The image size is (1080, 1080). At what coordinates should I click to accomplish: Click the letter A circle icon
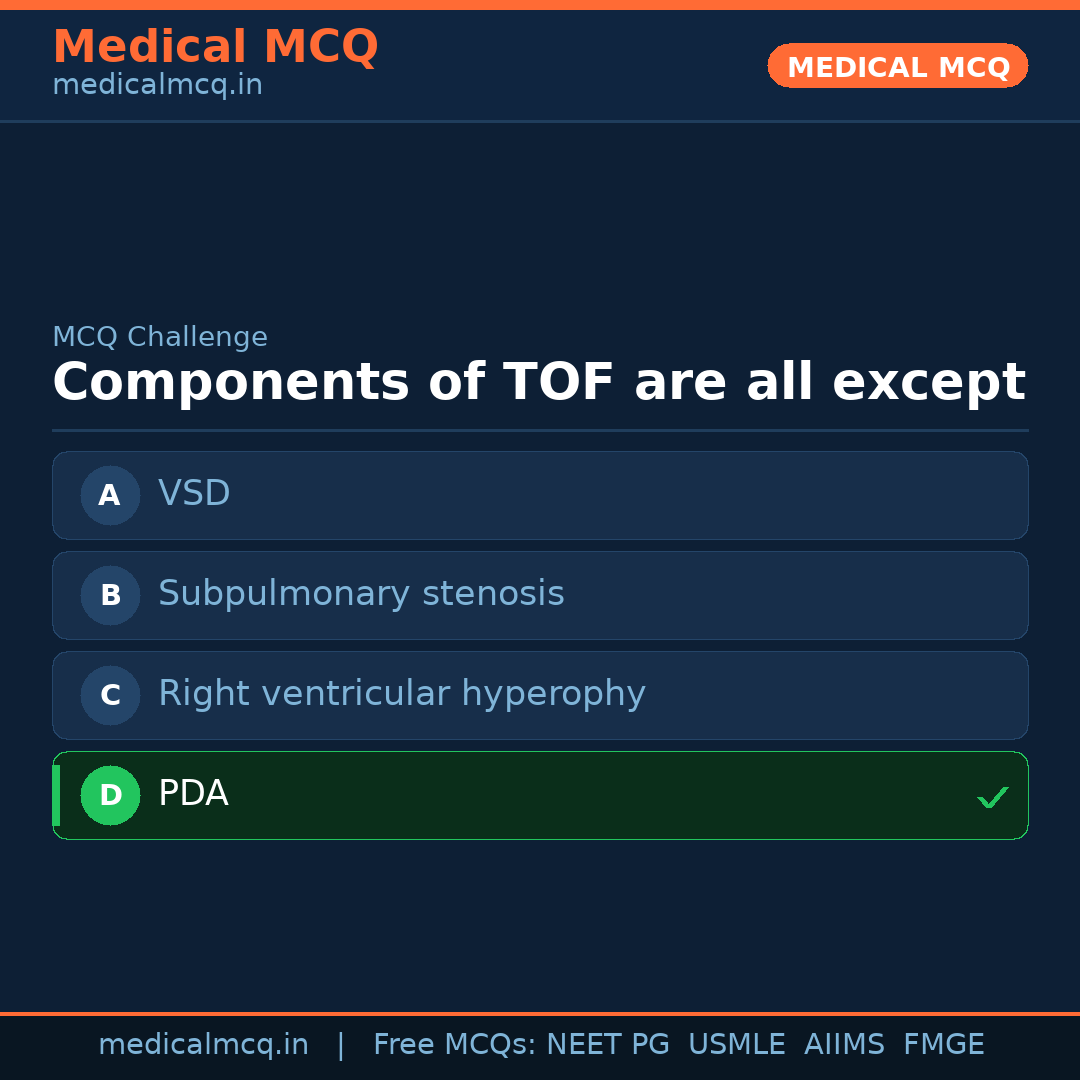tap(110, 495)
